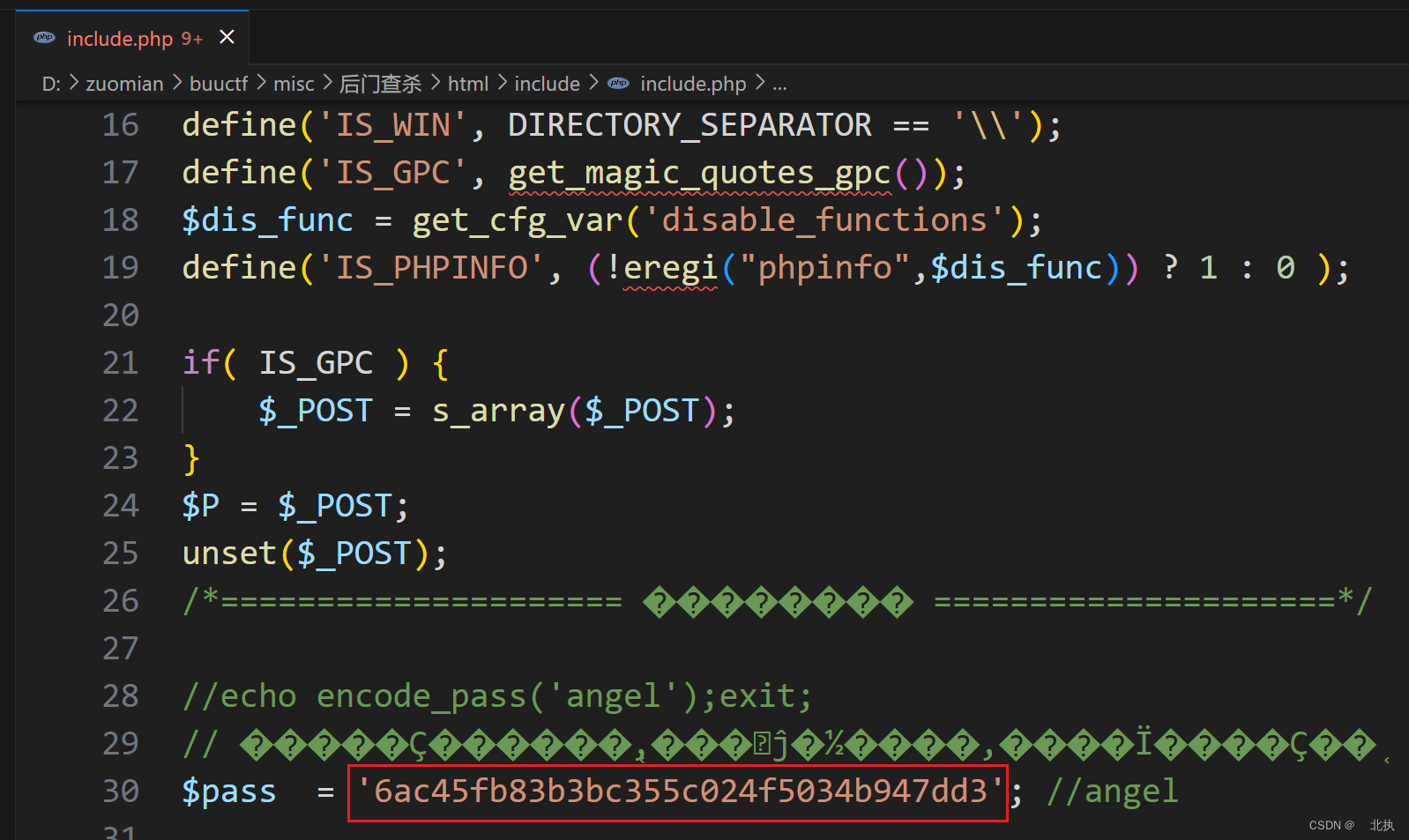1409x840 pixels.
Task: Click $dis_func variable on line 18
Action: point(268,220)
